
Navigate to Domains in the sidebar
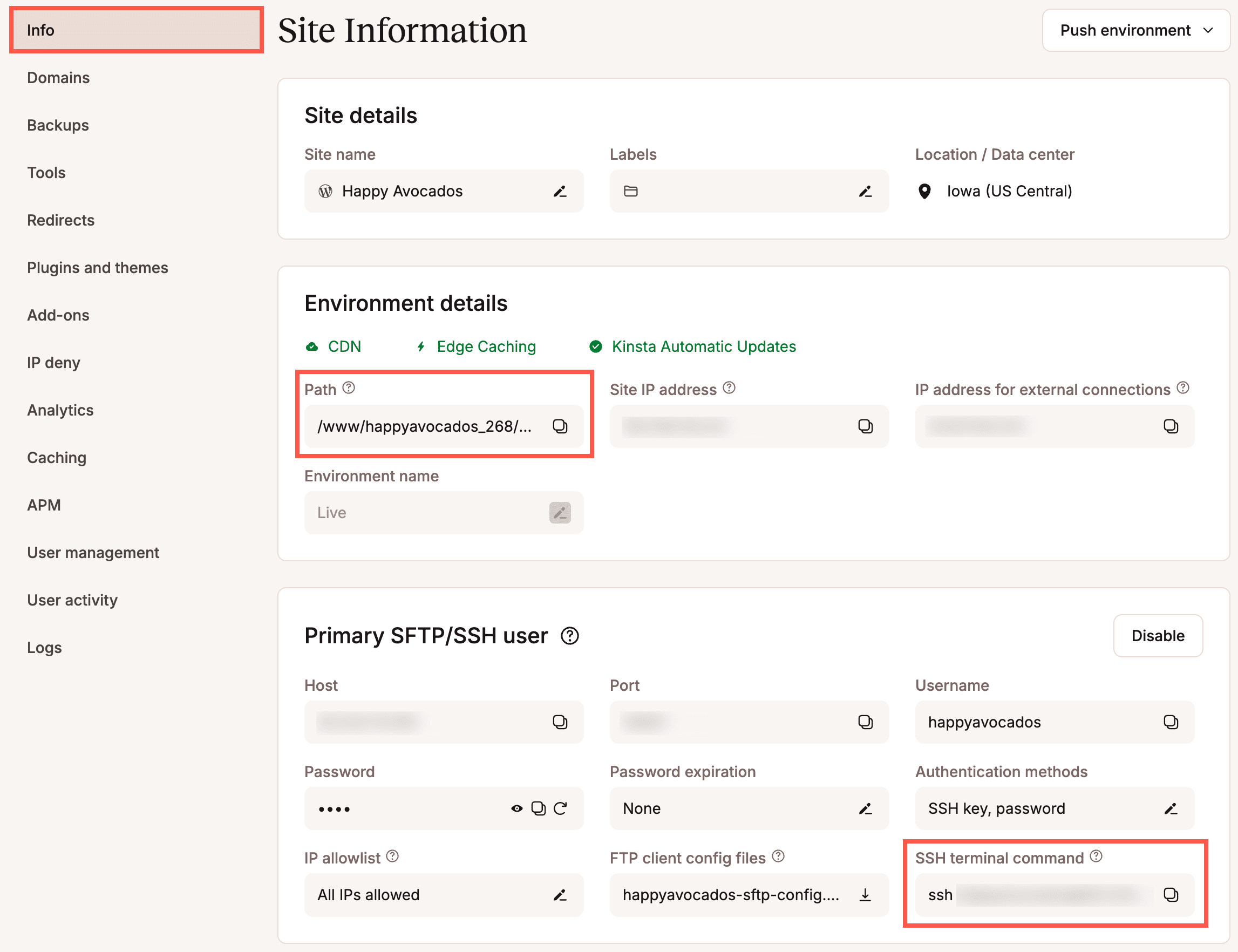[x=58, y=78]
